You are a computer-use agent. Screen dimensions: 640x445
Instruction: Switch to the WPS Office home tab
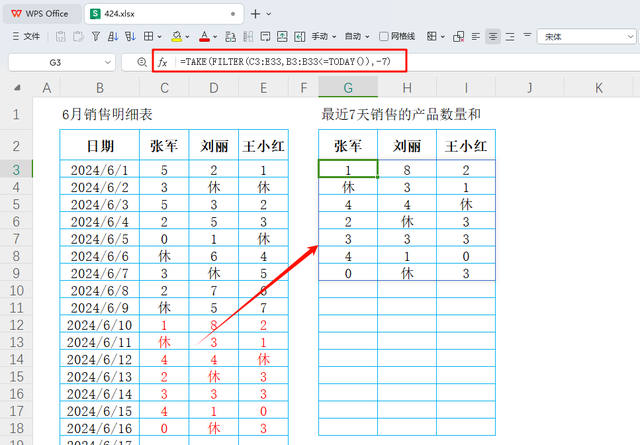point(40,13)
